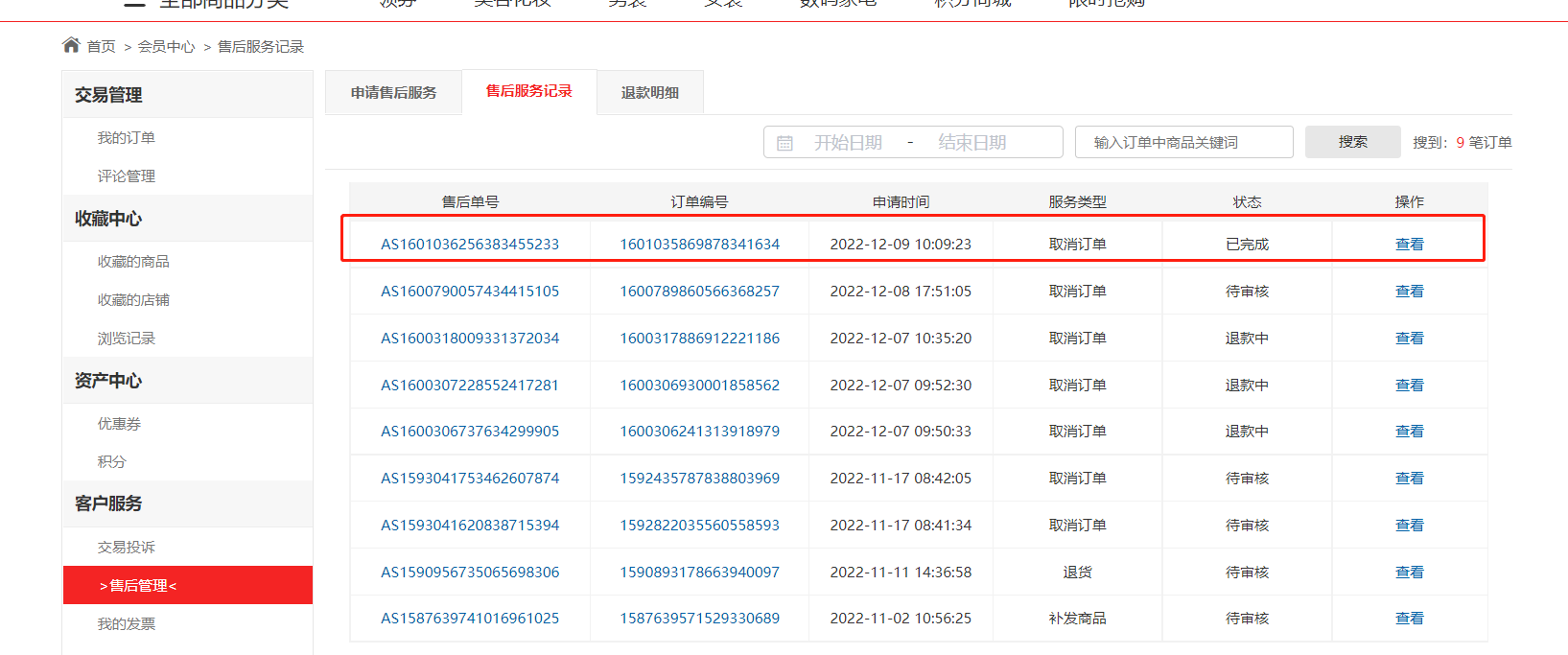Open the 开始日期 date picker
The image size is (1568, 655).
848,143
